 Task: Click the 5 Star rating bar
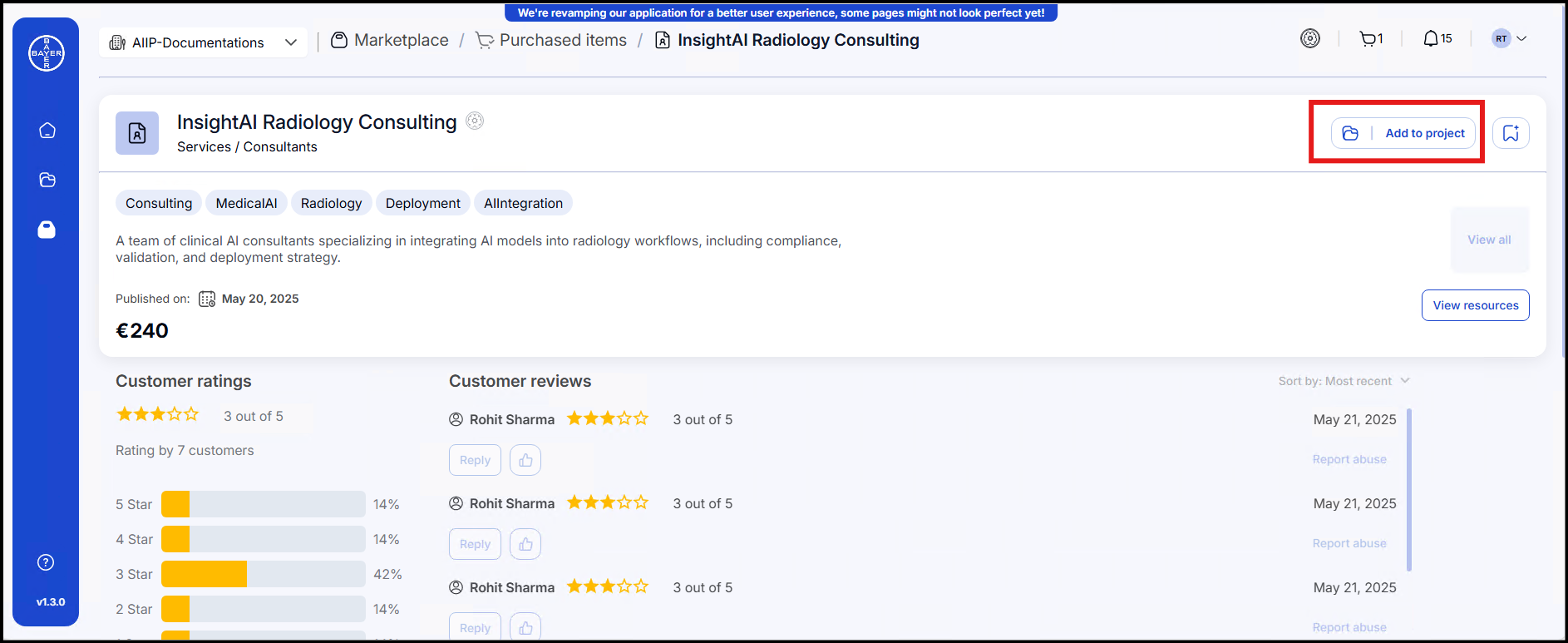tap(263, 504)
